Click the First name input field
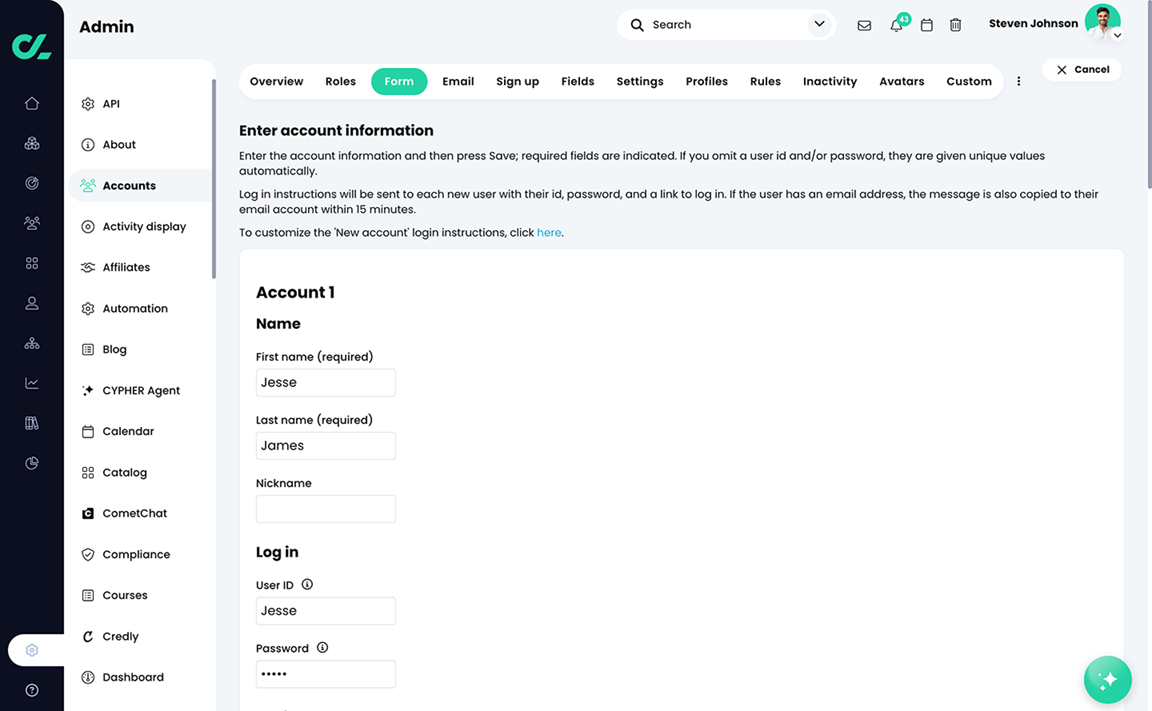 click(325, 383)
